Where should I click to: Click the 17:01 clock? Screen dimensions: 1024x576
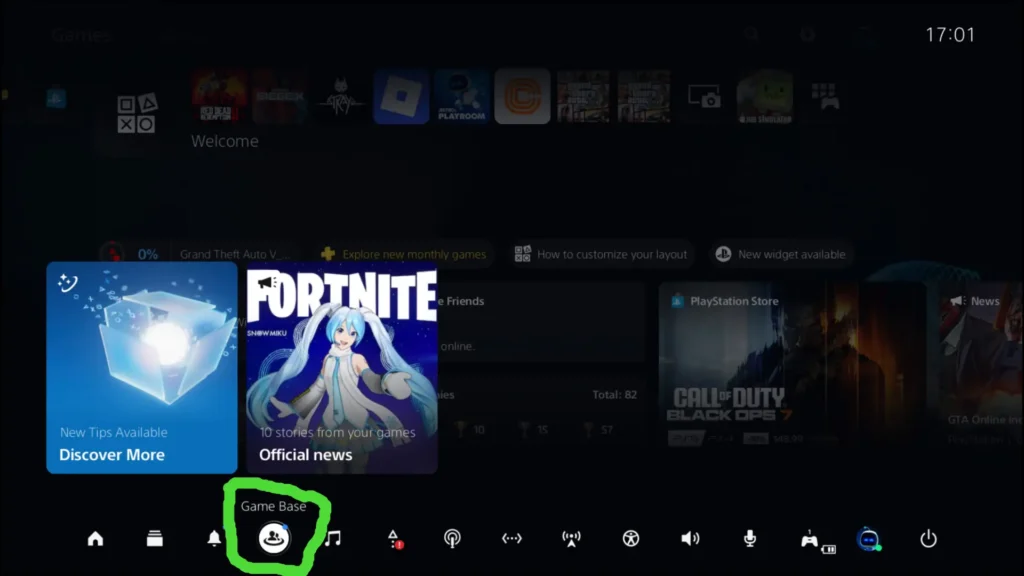pos(950,35)
